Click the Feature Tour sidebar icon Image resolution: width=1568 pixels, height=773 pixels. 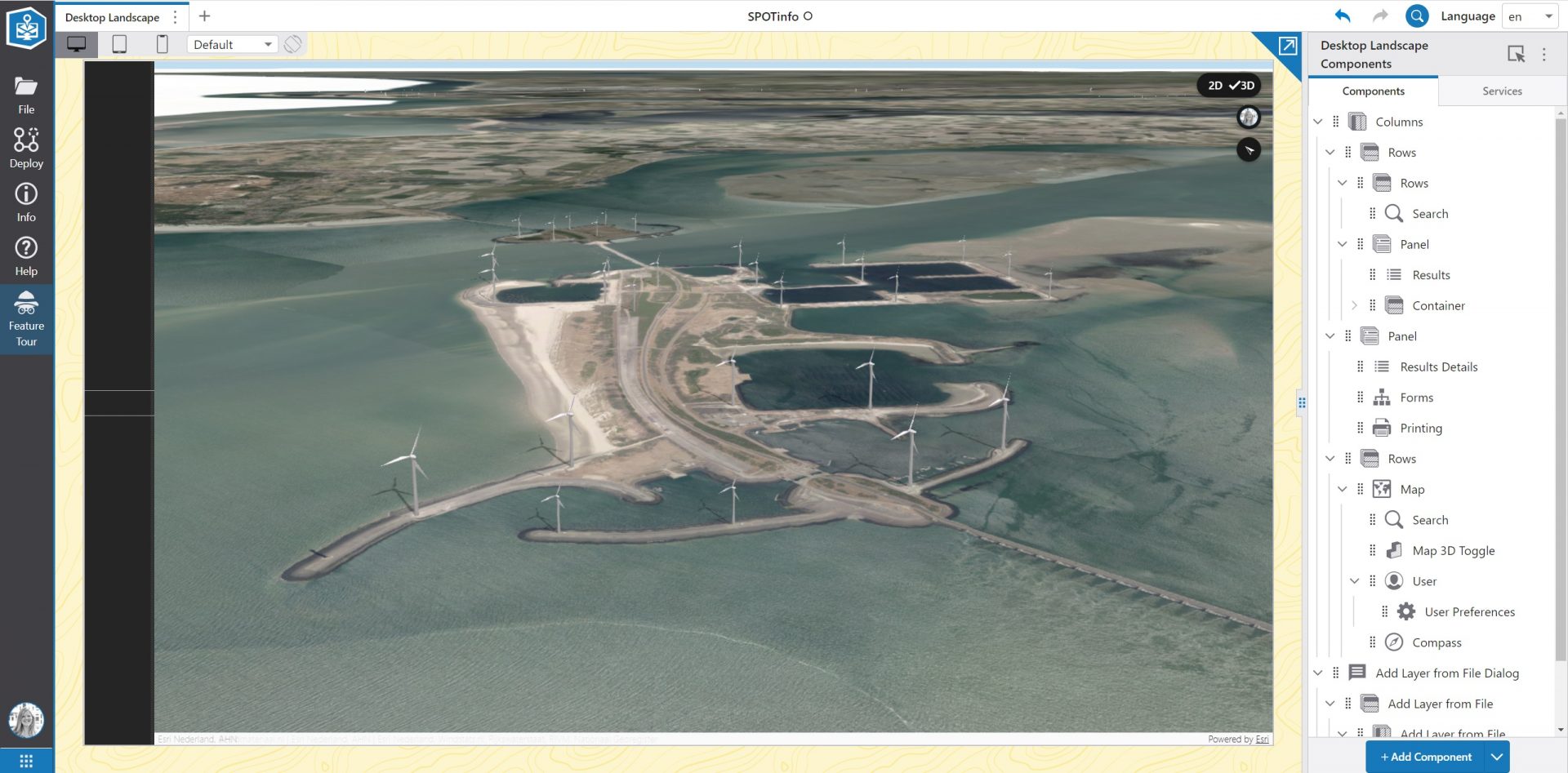[x=27, y=318]
